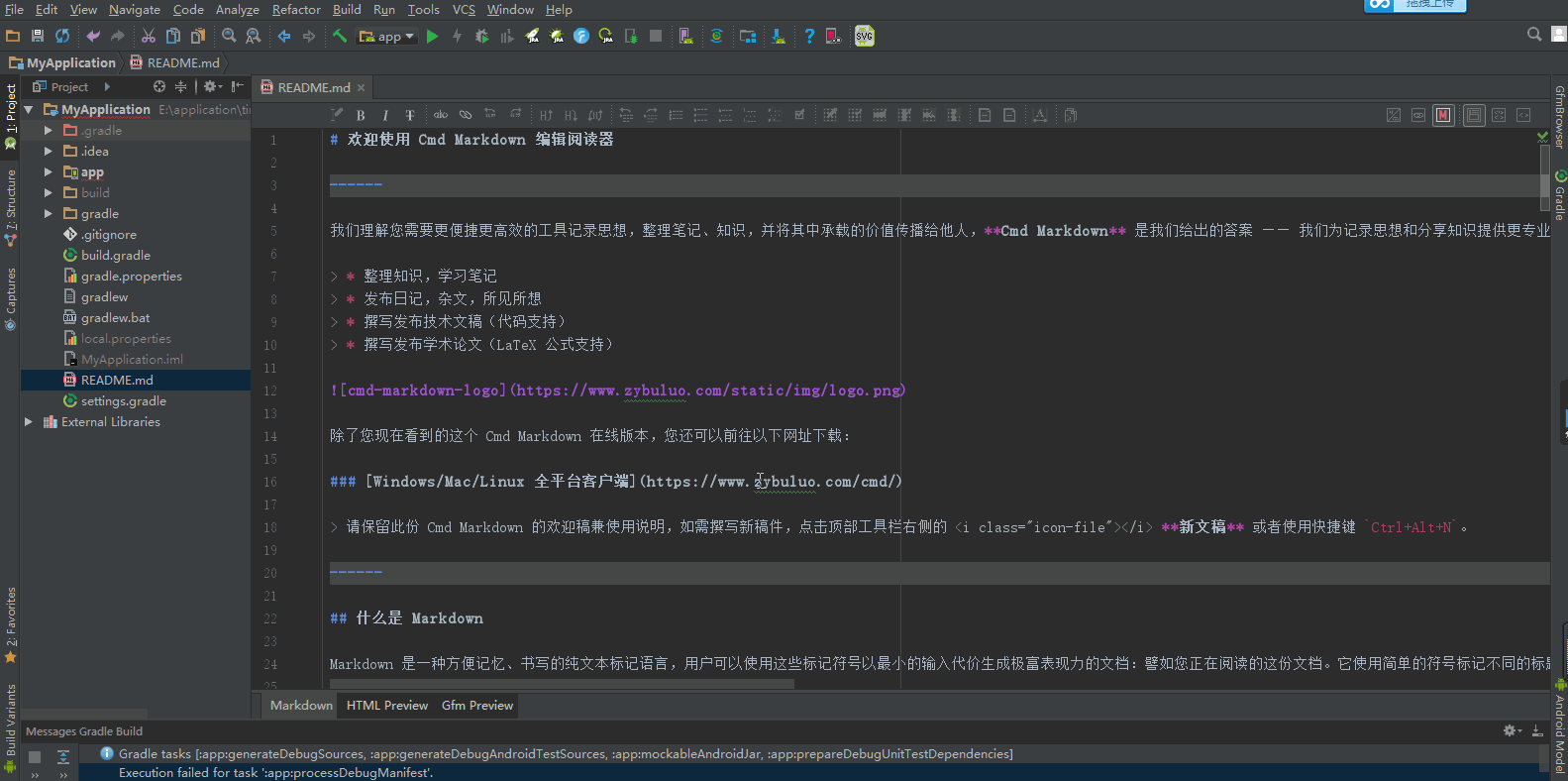Synchronize files with the refresh icon
The width and height of the screenshot is (1568, 781).
(x=62, y=36)
